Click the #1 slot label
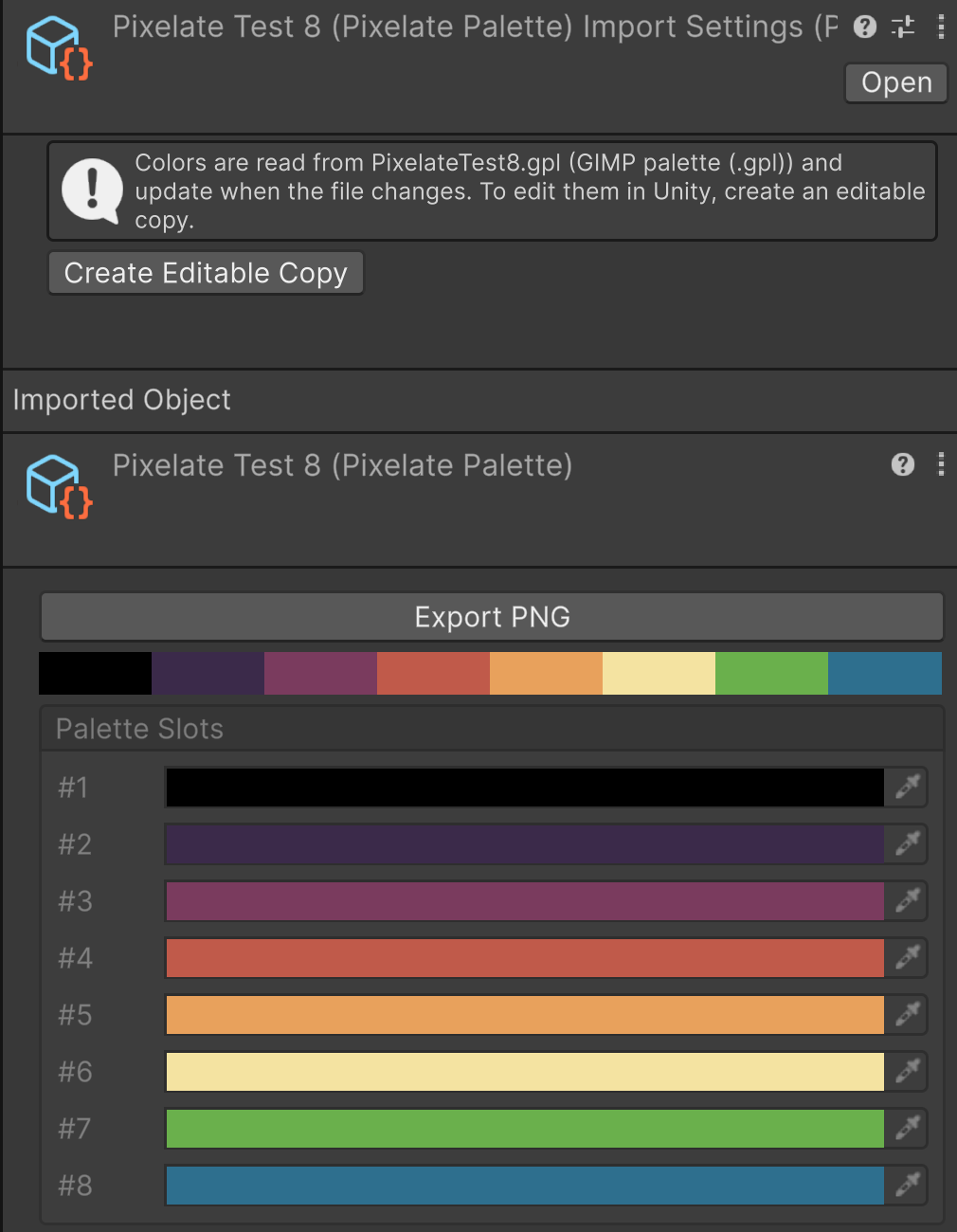This screenshot has width=957, height=1232. [x=73, y=788]
